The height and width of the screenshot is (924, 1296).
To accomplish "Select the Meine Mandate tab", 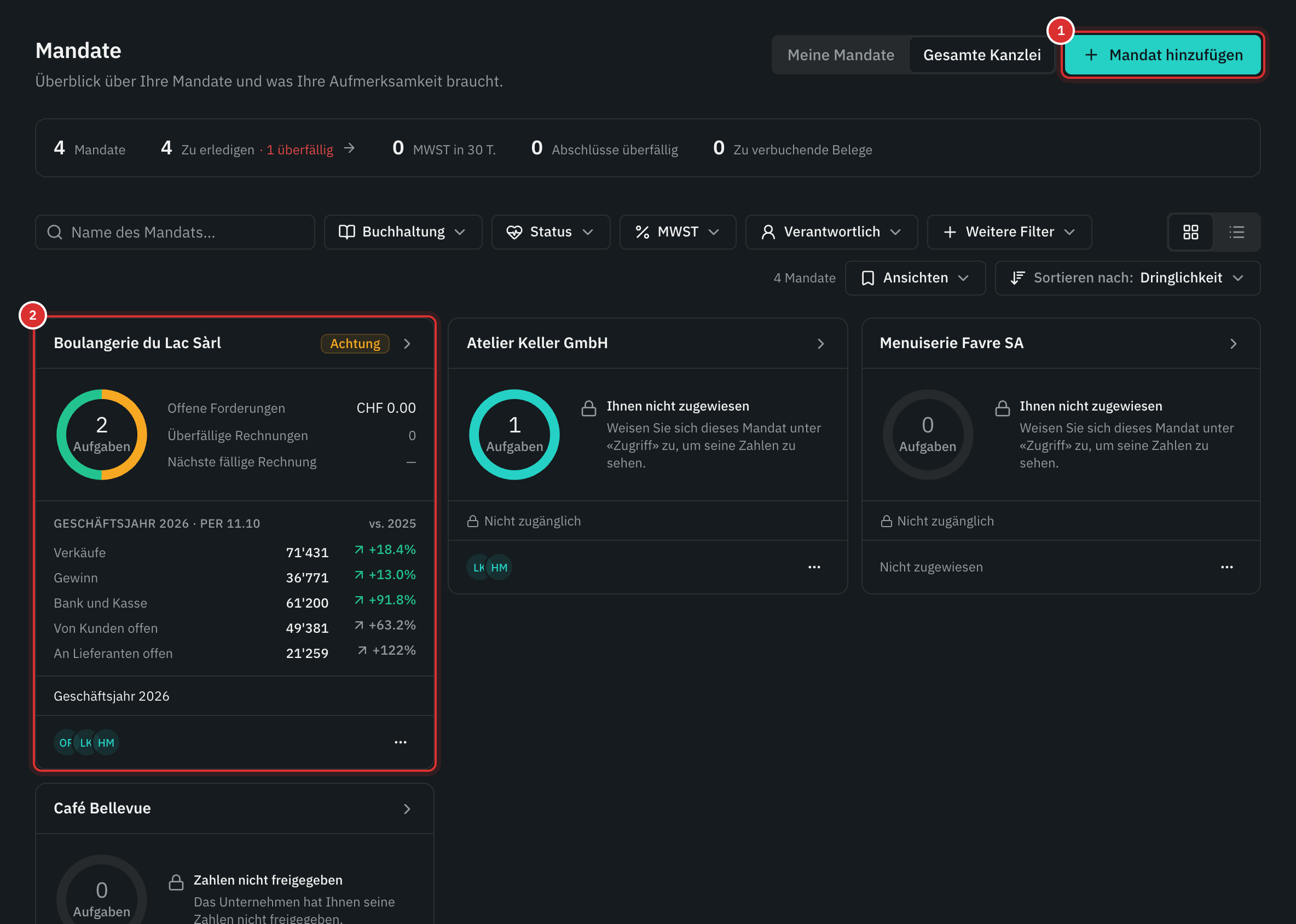I will [840, 55].
